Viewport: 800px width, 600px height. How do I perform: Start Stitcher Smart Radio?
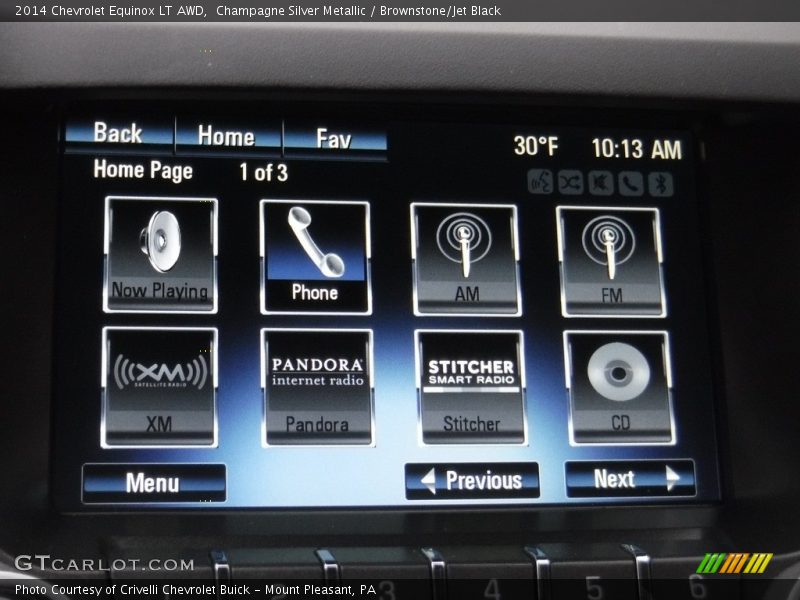pyautogui.click(x=470, y=387)
